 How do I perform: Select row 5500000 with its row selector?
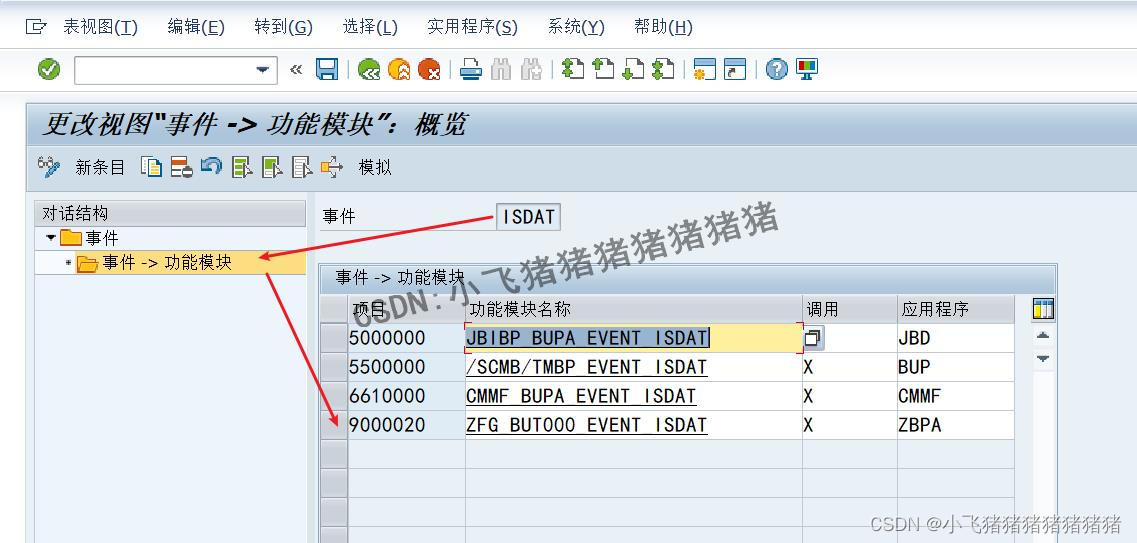(334, 367)
